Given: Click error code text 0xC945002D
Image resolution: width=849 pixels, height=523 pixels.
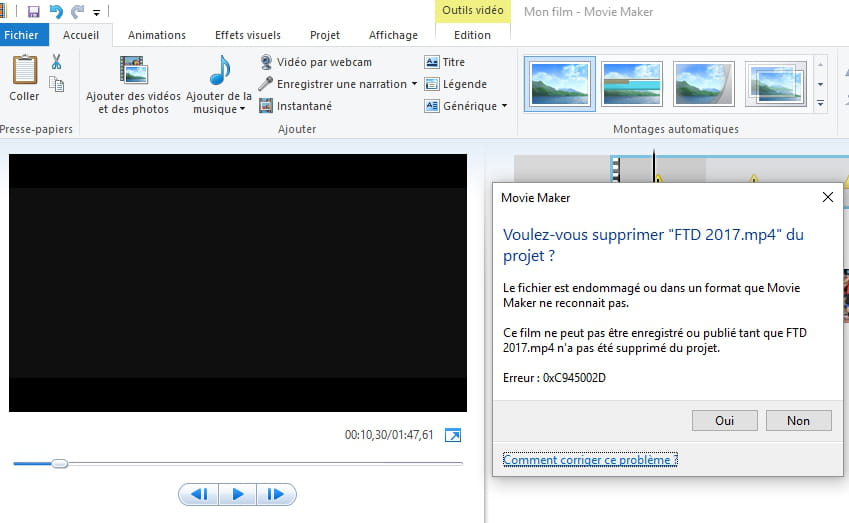Looking at the screenshot, I should [x=574, y=378].
